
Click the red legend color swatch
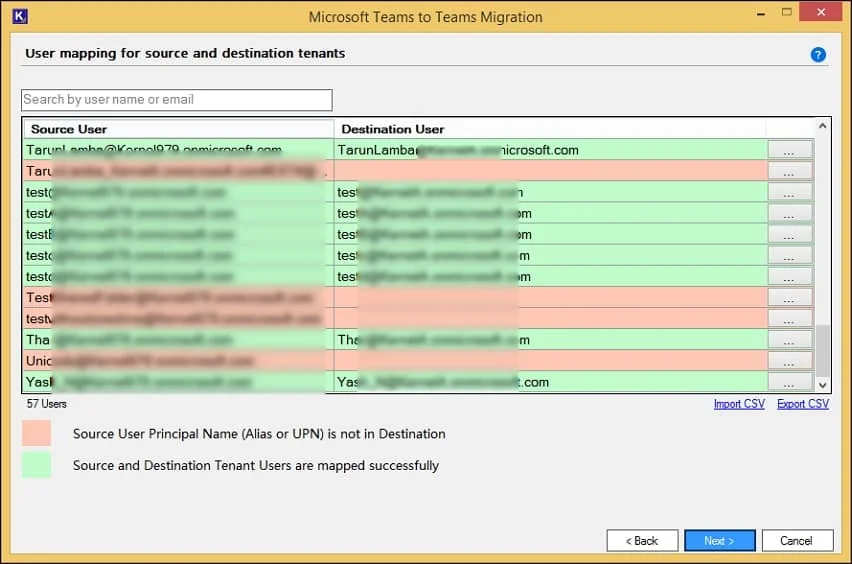point(36,433)
